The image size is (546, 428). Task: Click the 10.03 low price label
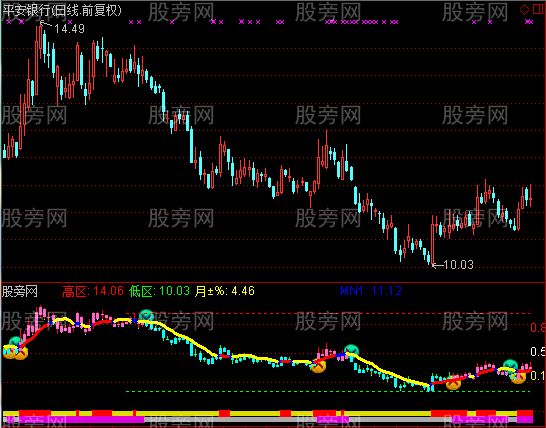[459, 265]
